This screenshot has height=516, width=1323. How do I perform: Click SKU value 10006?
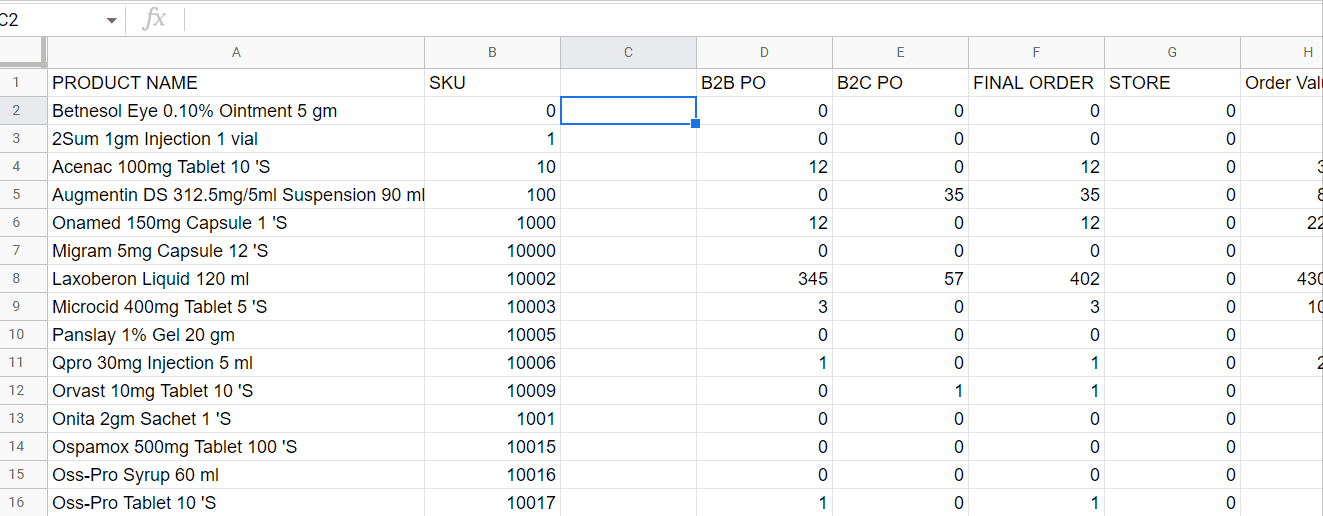point(492,363)
